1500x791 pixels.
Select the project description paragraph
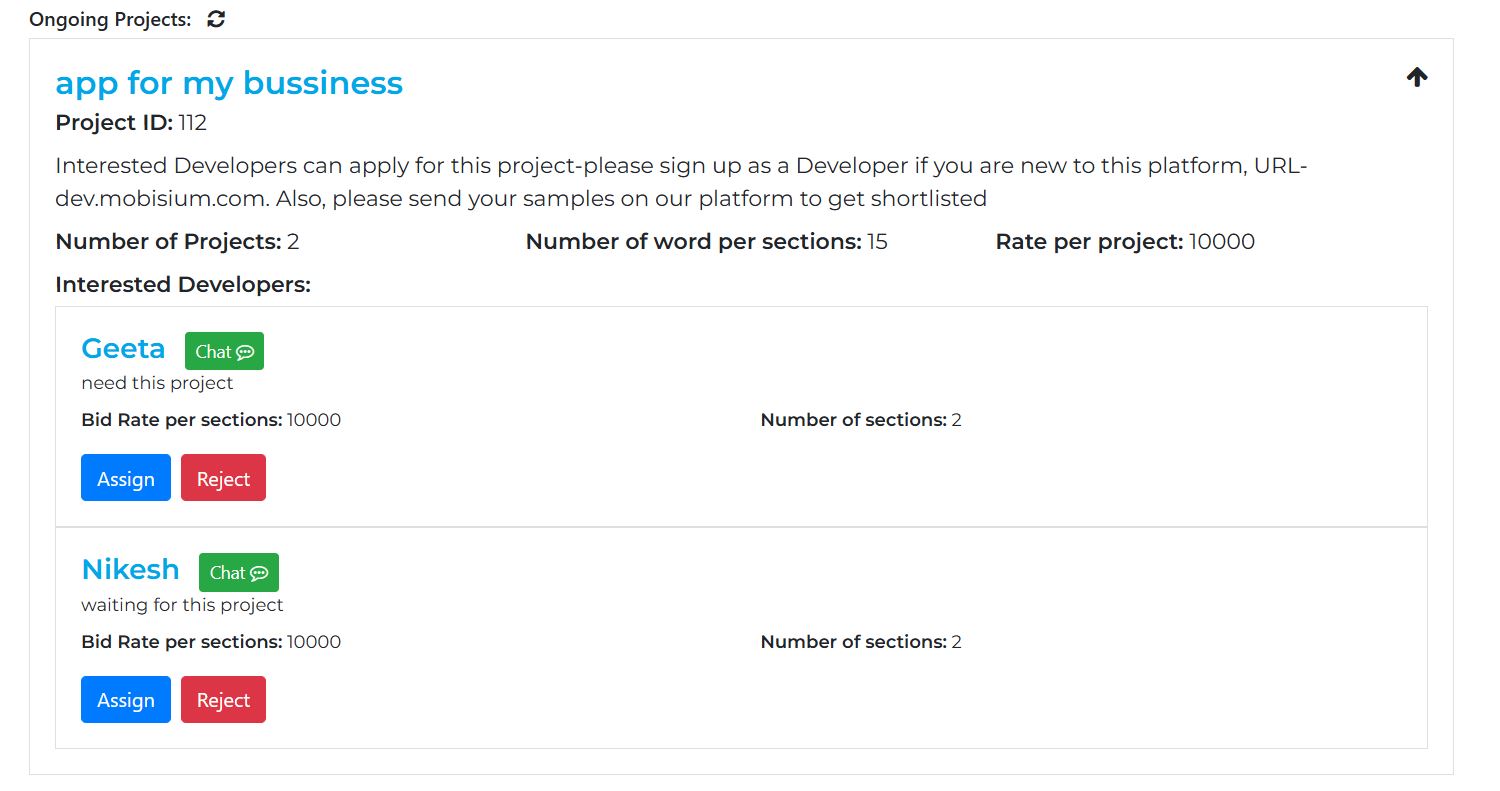[682, 182]
